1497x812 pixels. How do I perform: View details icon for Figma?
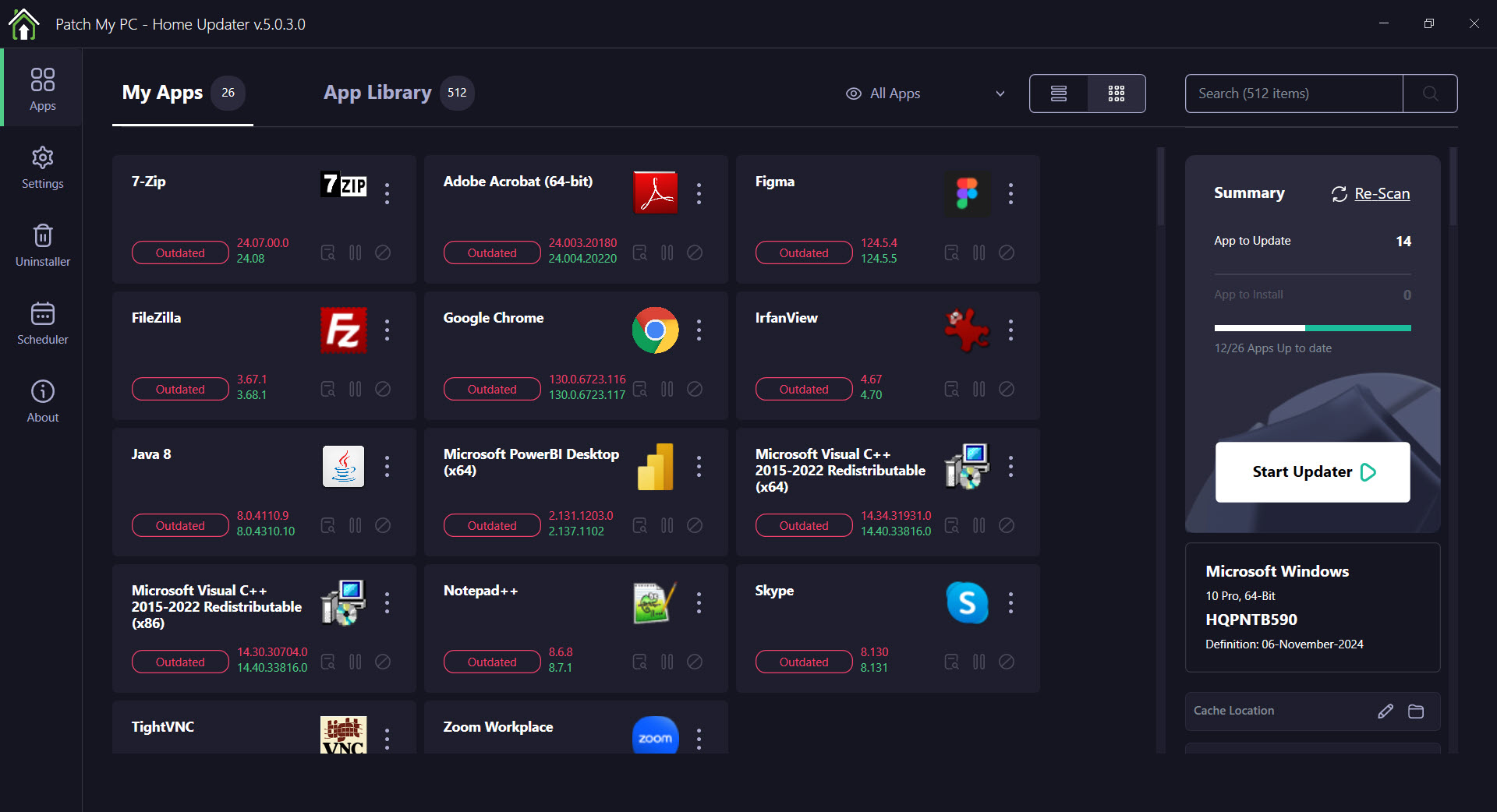(952, 252)
